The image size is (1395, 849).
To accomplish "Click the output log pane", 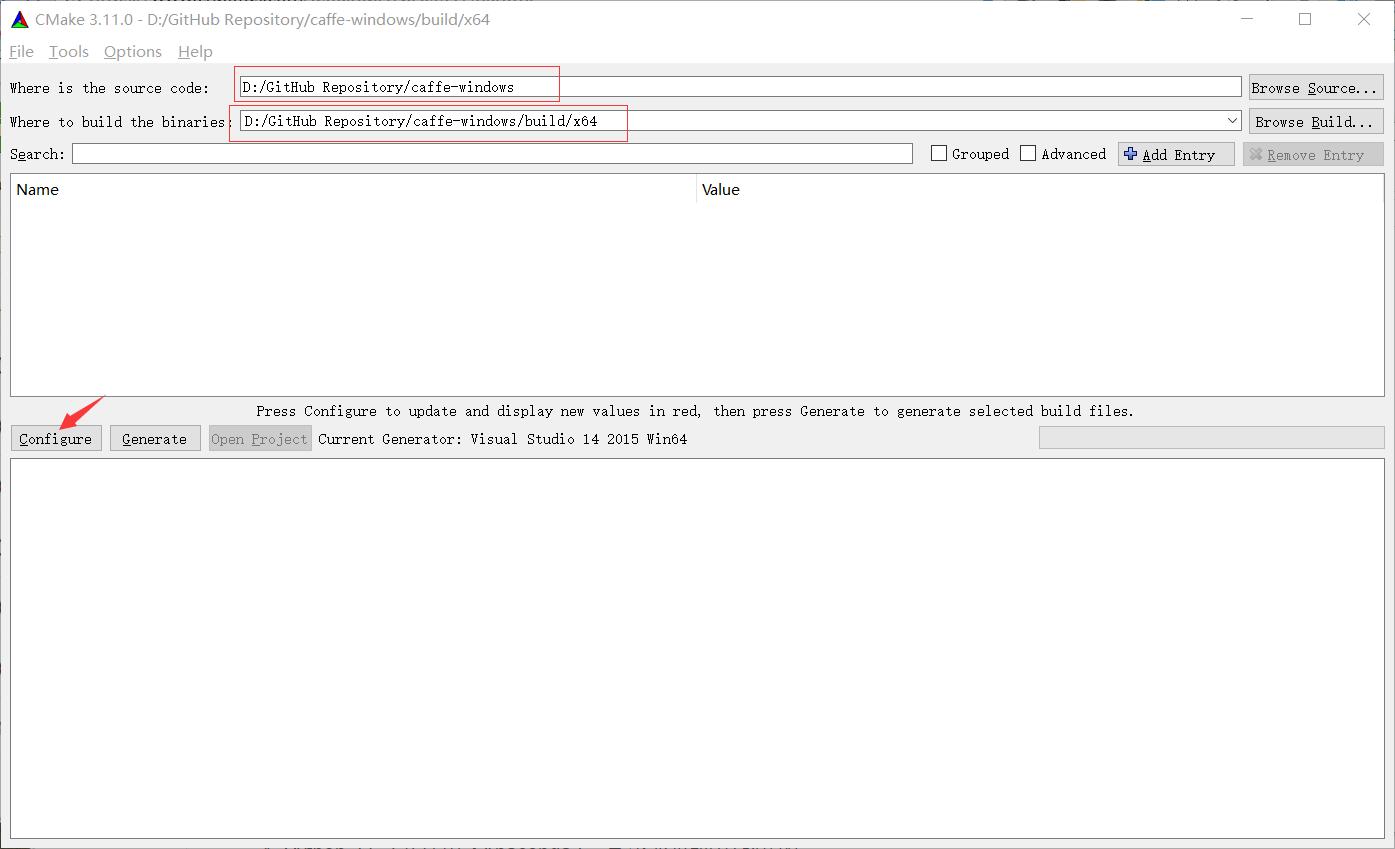I will 698,648.
